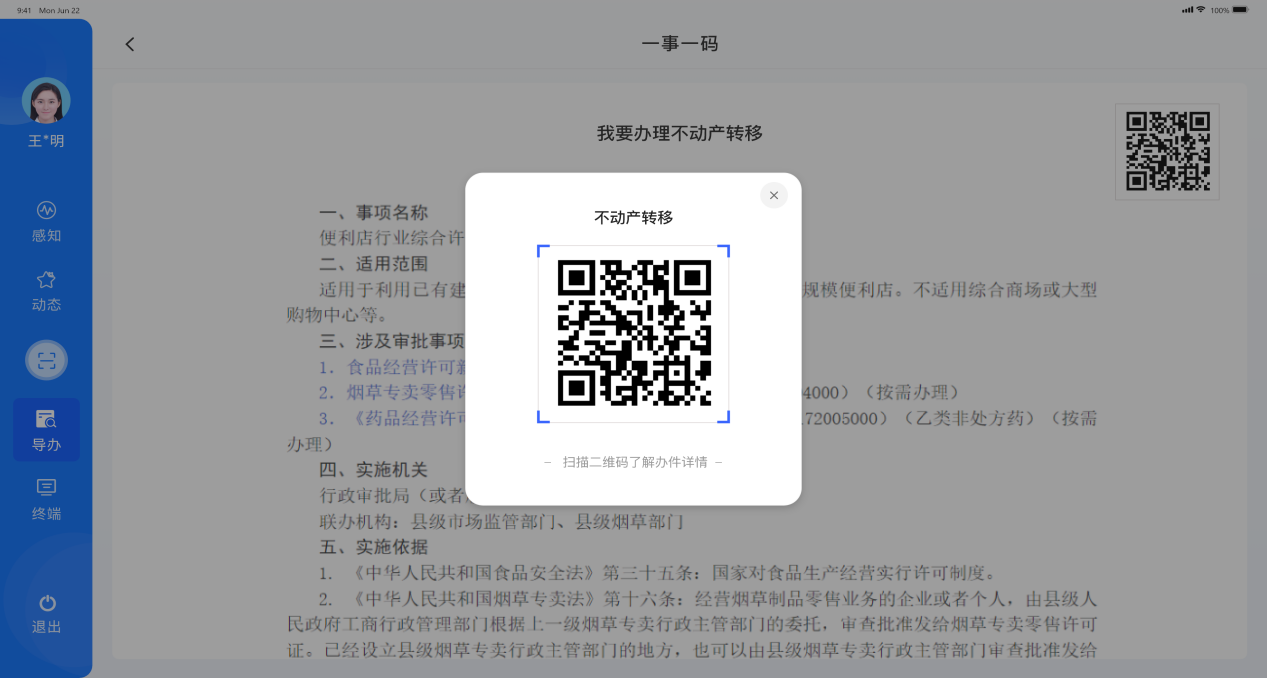Click the small QR code at top right

pos(1168,151)
